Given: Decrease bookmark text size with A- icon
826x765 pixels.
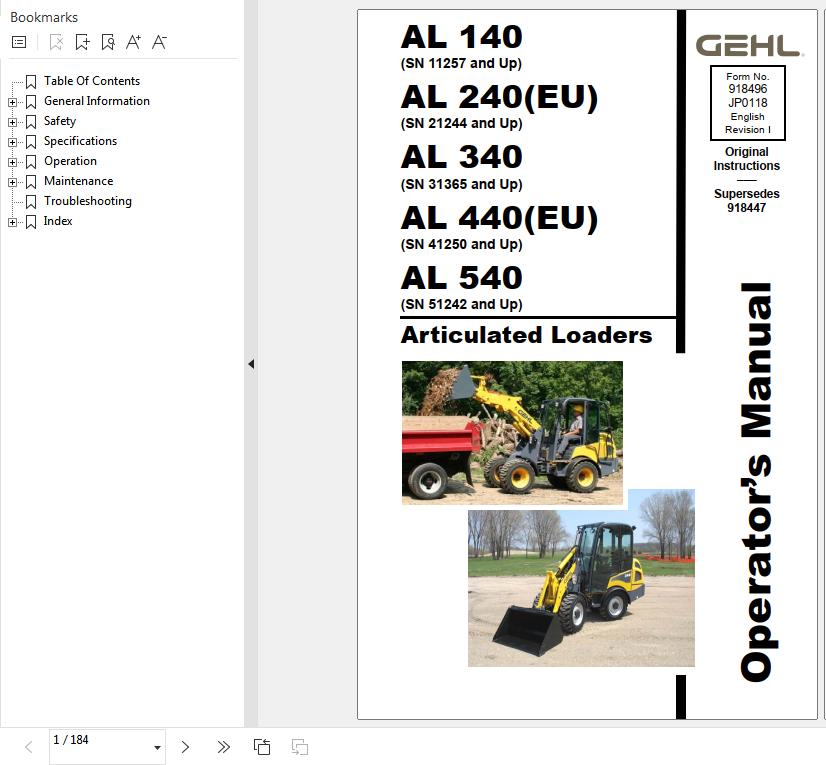Looking at the screenshot, I should point(159,42).
